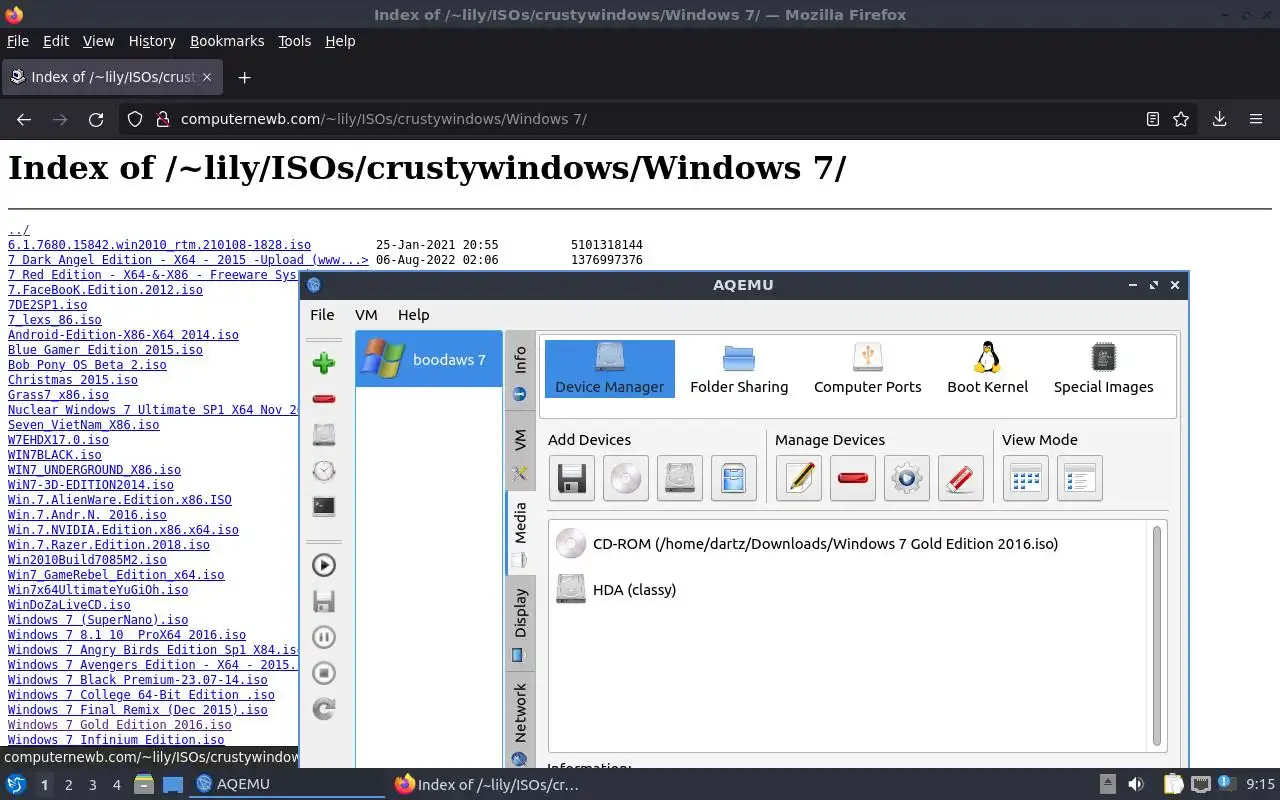Add a storage device with blue drive icon
Viewport: 1280px width, 800px height.
[x=734, y=478]
